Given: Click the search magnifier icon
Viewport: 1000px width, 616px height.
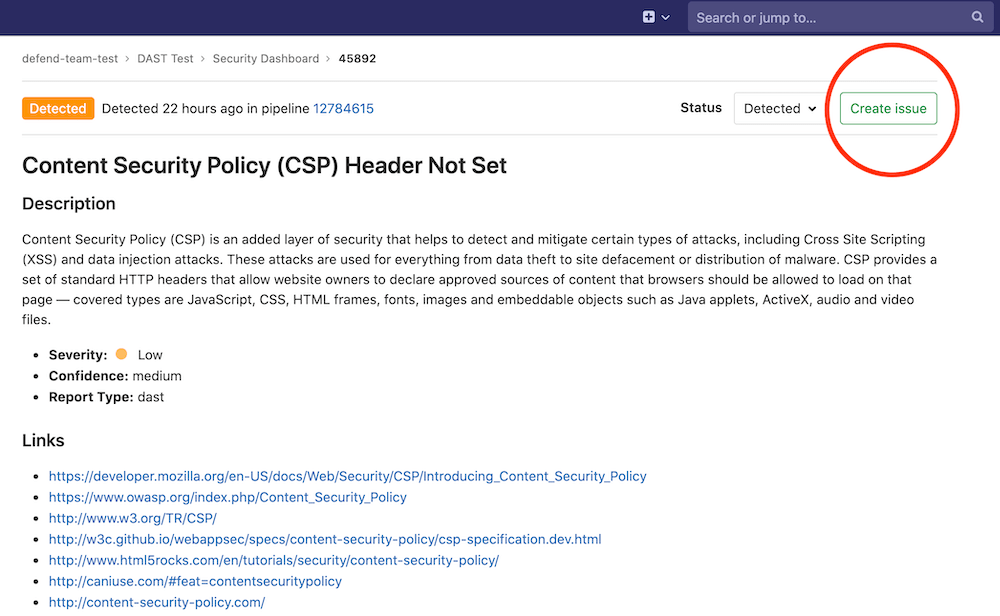Looking at the screenshot, I should [977, 17].
